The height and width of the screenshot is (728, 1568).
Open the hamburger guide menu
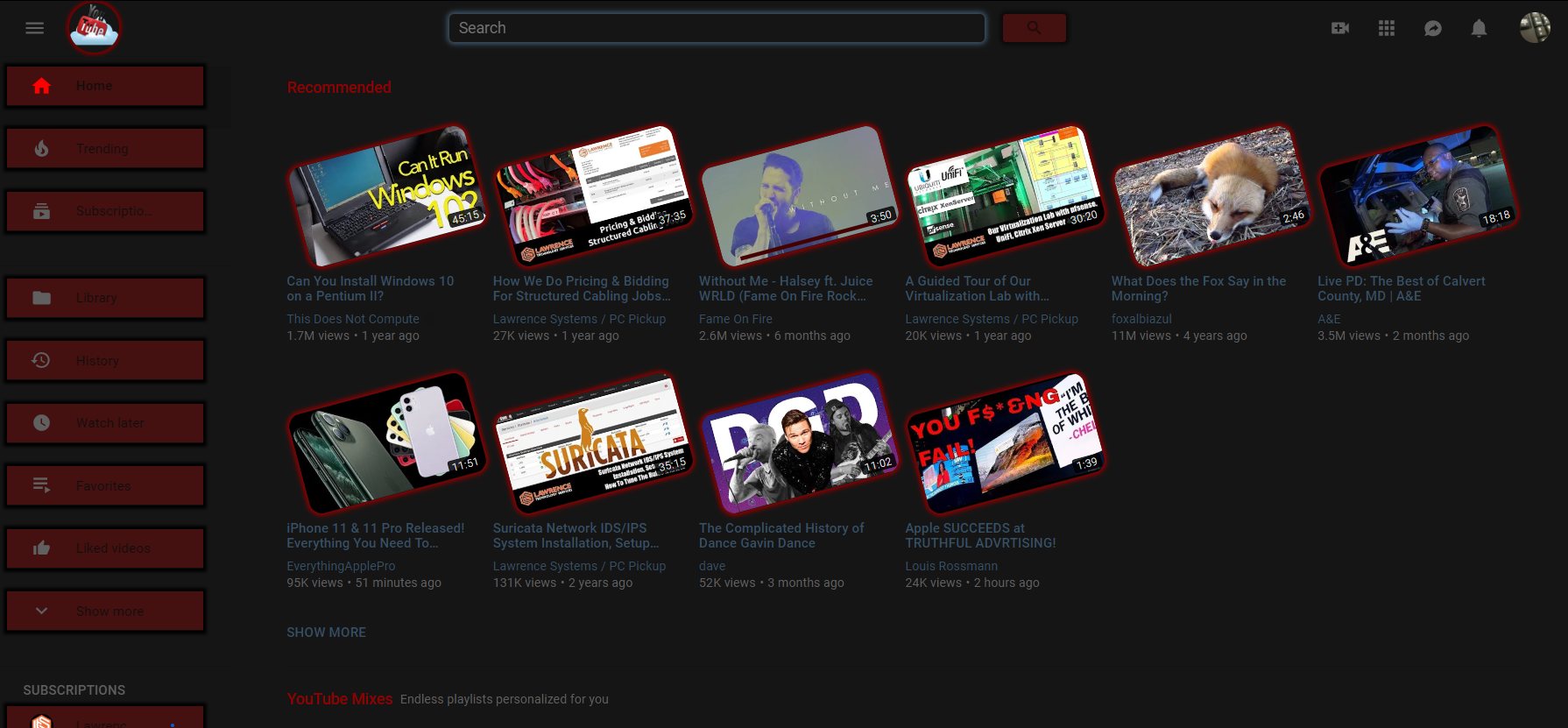[35, 28]
